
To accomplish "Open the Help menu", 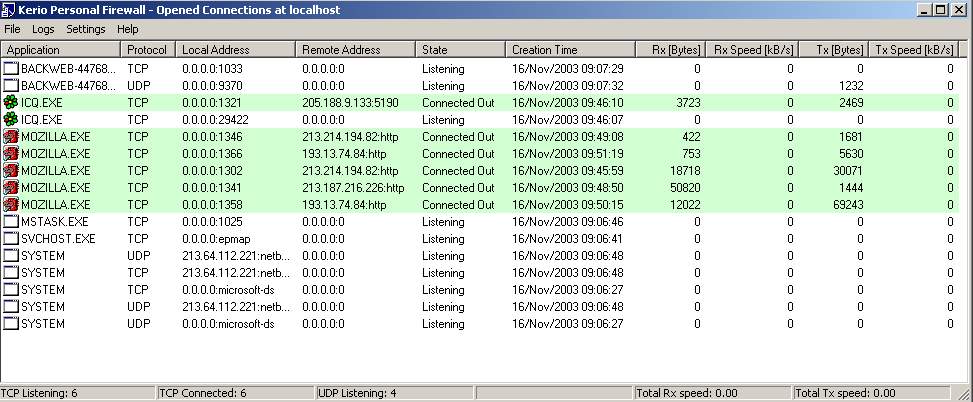I will coord(128,29).
